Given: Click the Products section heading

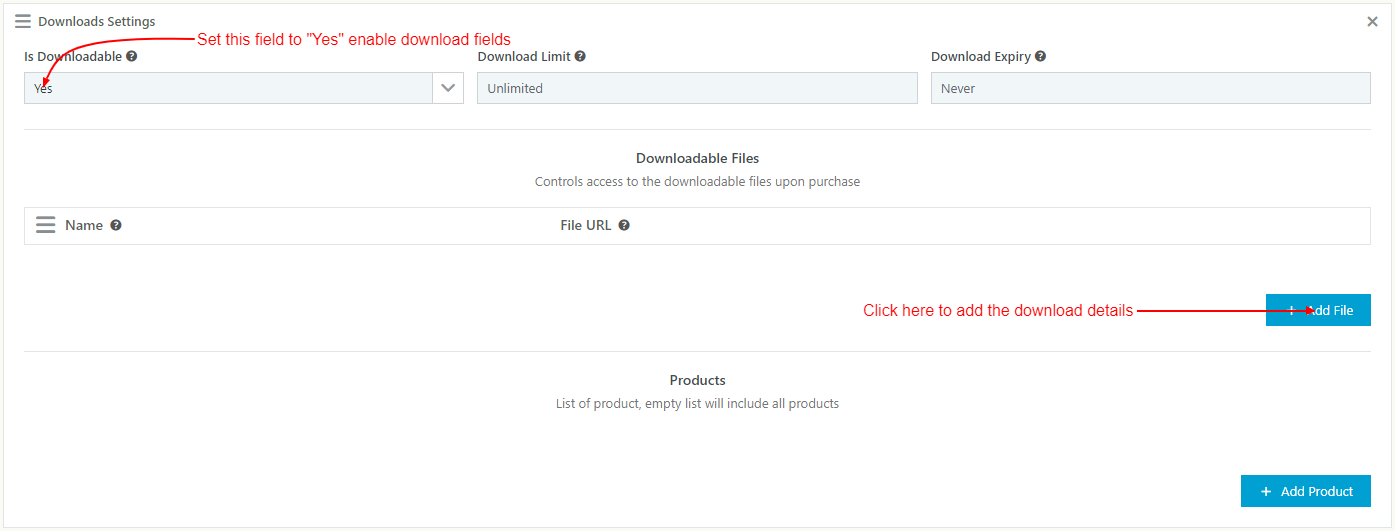Looking at the screenshot, I should (x=697, y=380).
